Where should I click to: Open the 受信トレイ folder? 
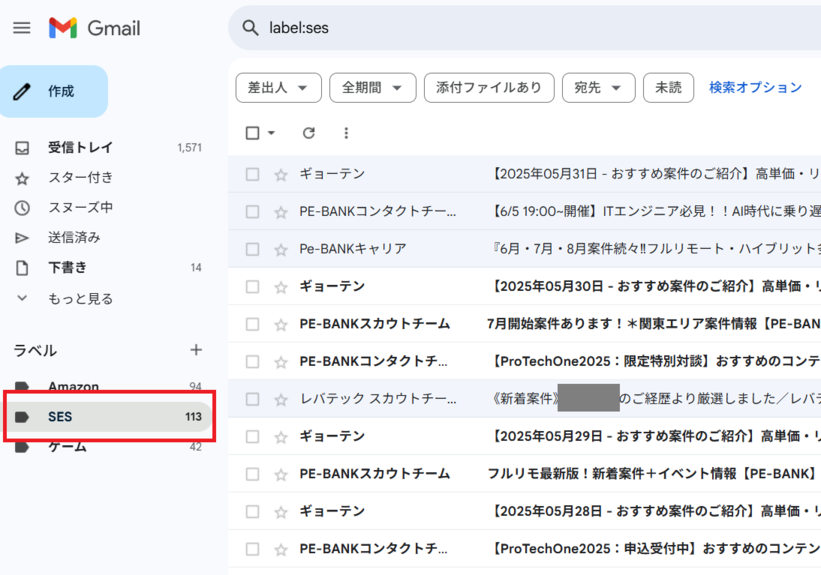(x=80, y=148)
